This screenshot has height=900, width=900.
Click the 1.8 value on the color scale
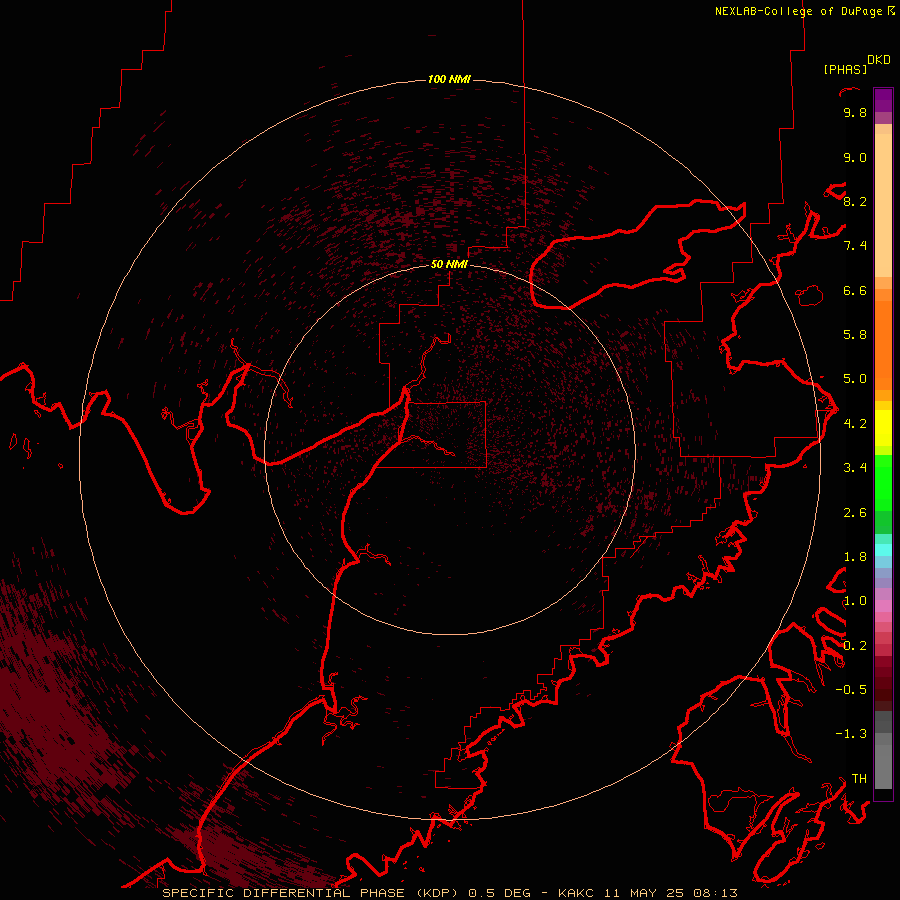click(x=855, y=557)
